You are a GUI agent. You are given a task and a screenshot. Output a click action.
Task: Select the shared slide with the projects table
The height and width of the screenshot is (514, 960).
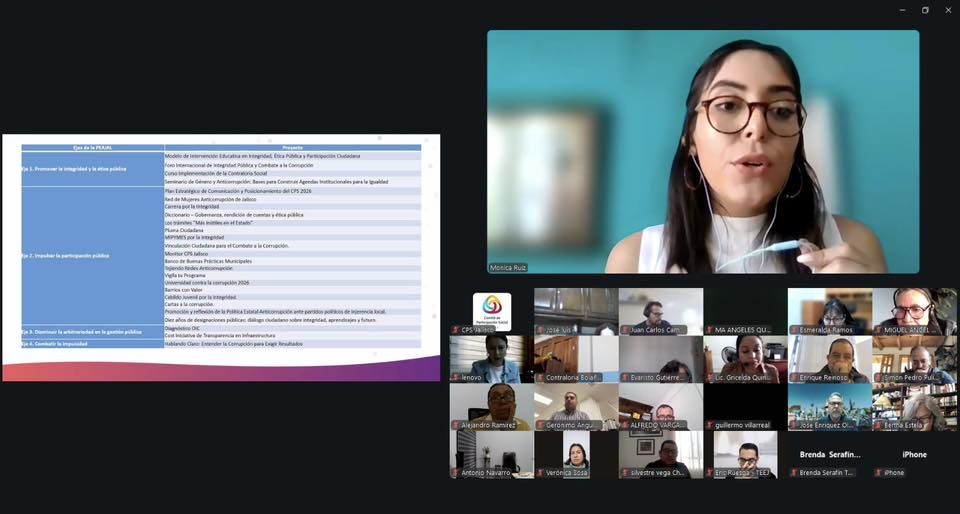coord(221,257)
